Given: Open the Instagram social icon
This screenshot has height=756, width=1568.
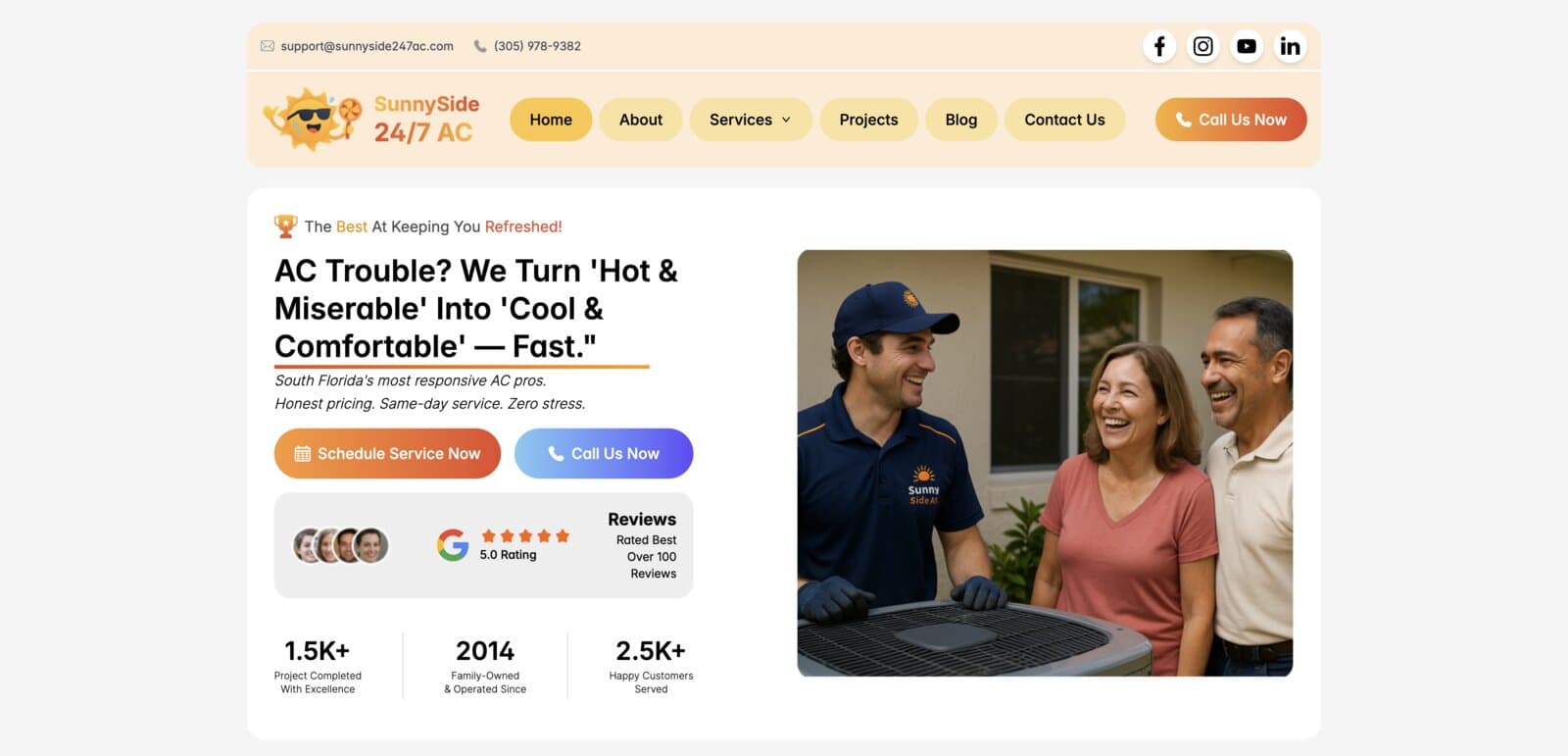Looking at the screenshot, I should coord(1202,46).
